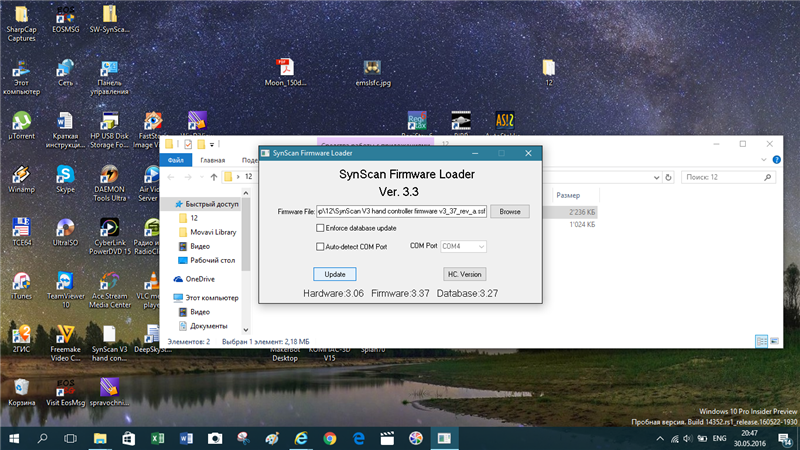This screenshot has width=800, height=450.
Task: Switch to the Главная ribbon tab
Action: point(212,160)
